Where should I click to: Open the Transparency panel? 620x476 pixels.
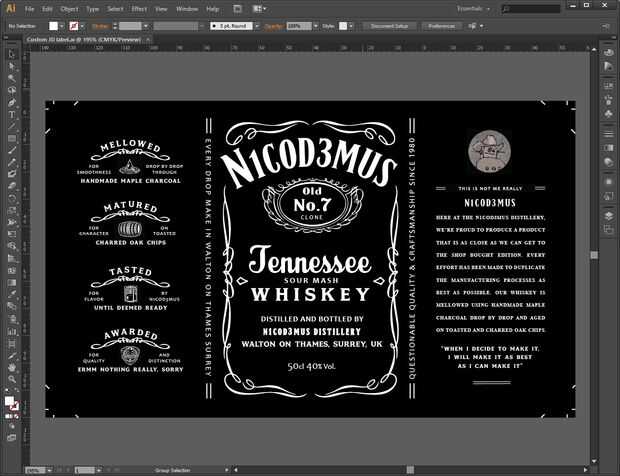coord(609,162)
